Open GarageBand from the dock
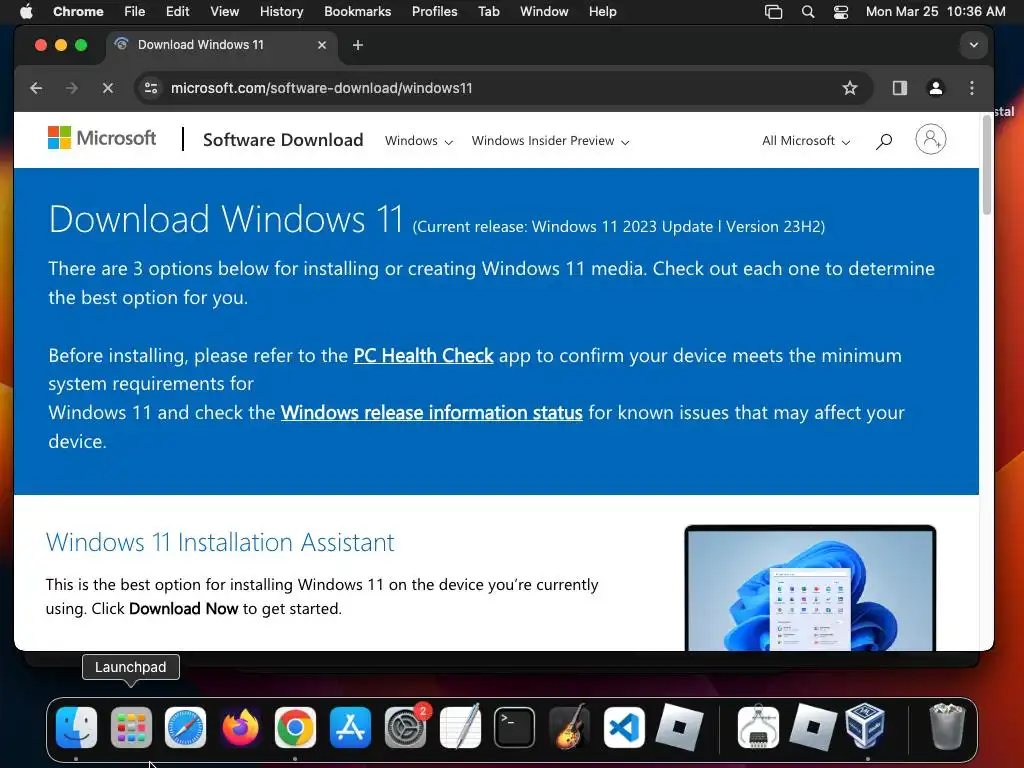This screenshot has width=1024, height=768. click(569, 727)
